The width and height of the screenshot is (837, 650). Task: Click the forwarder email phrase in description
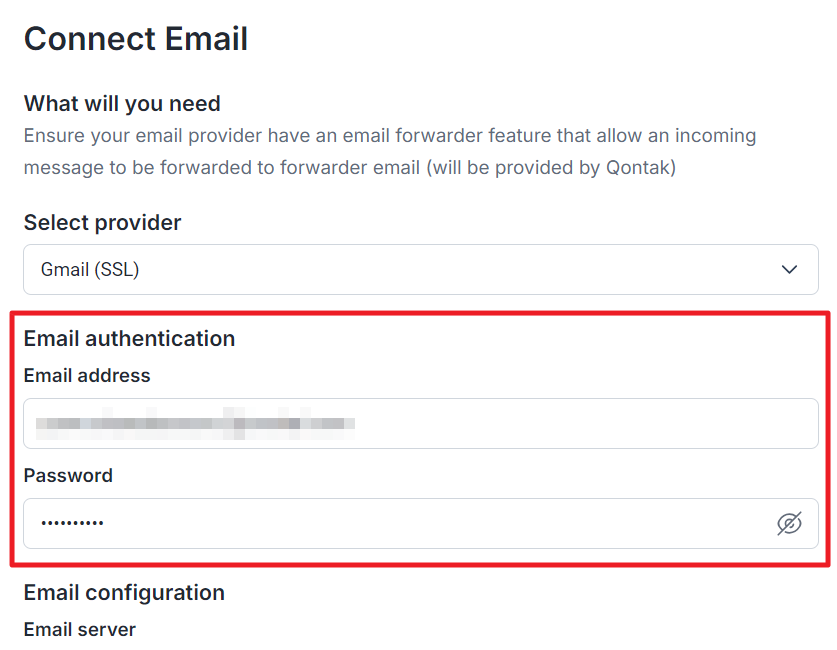350,168
